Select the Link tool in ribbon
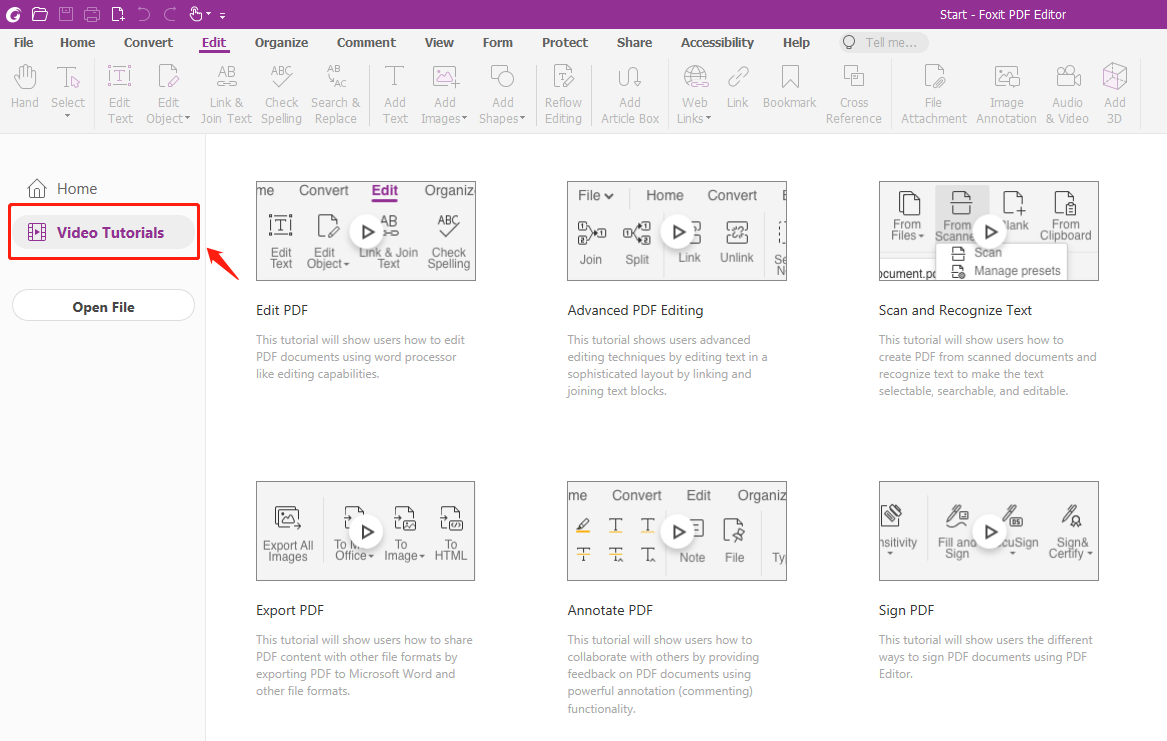The image size is (1167, 741). (738, 87)
